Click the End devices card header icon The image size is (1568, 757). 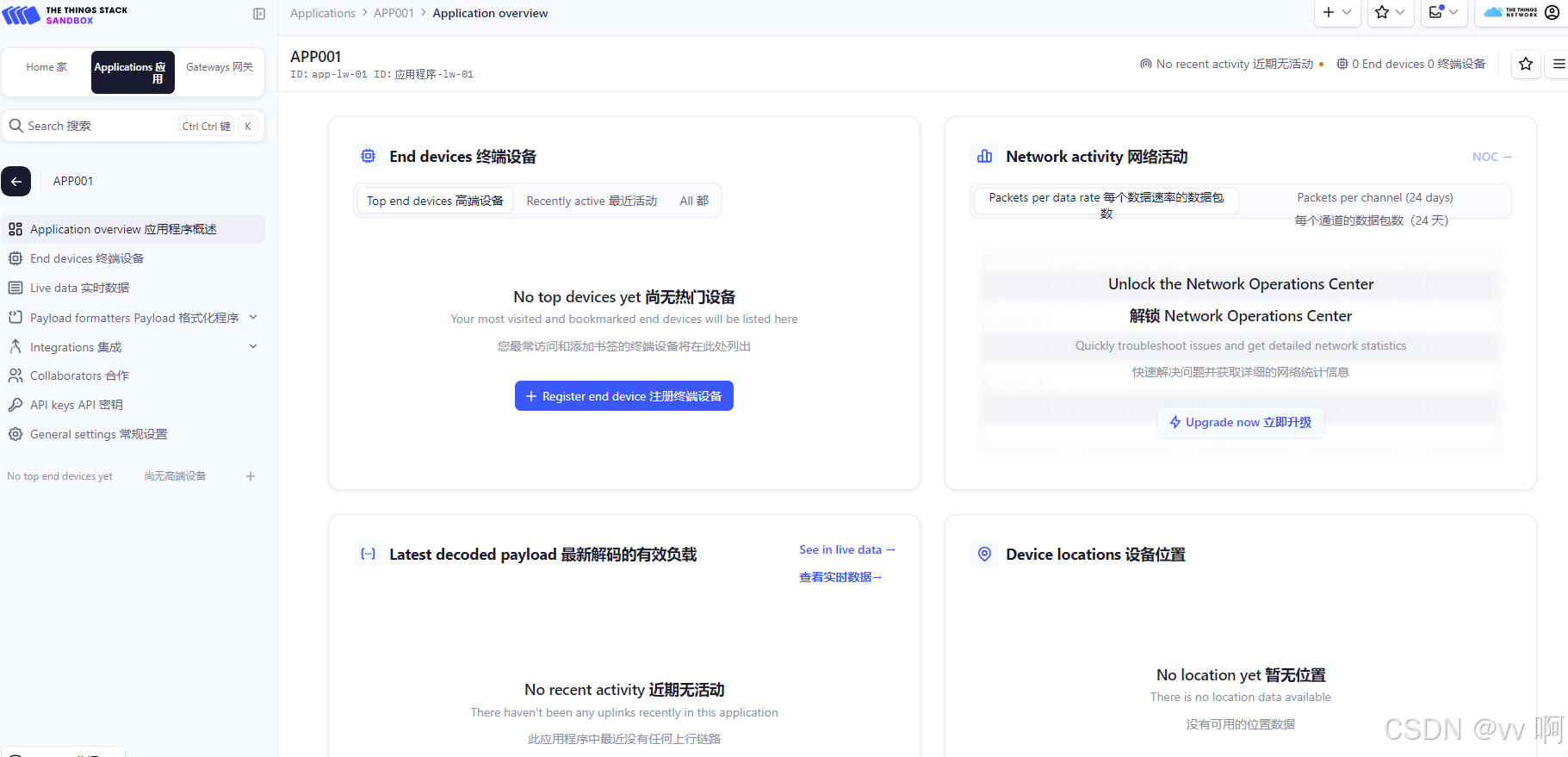point(369,156)
